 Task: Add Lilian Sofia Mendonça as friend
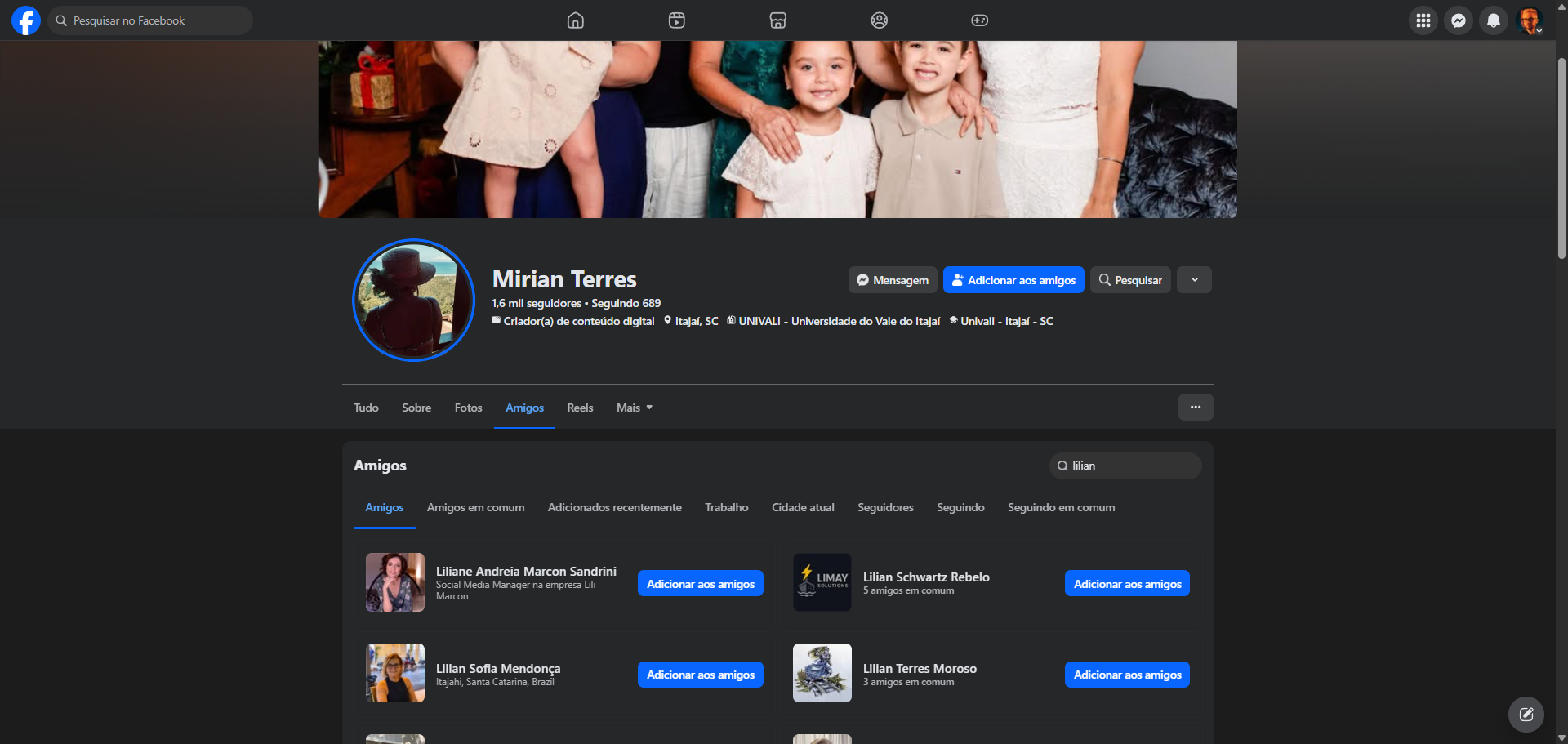tap(701, 675)
